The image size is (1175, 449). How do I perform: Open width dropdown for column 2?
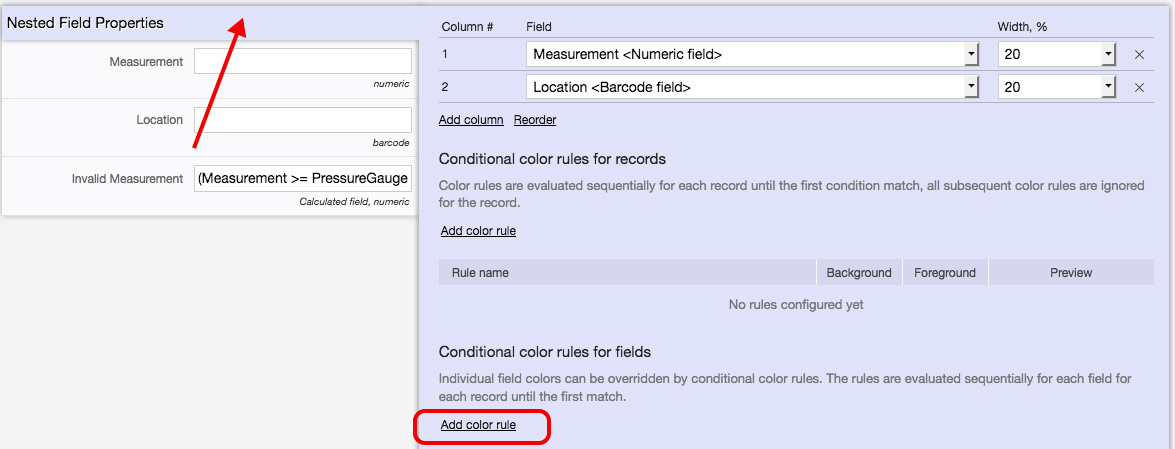(1107, 88)
